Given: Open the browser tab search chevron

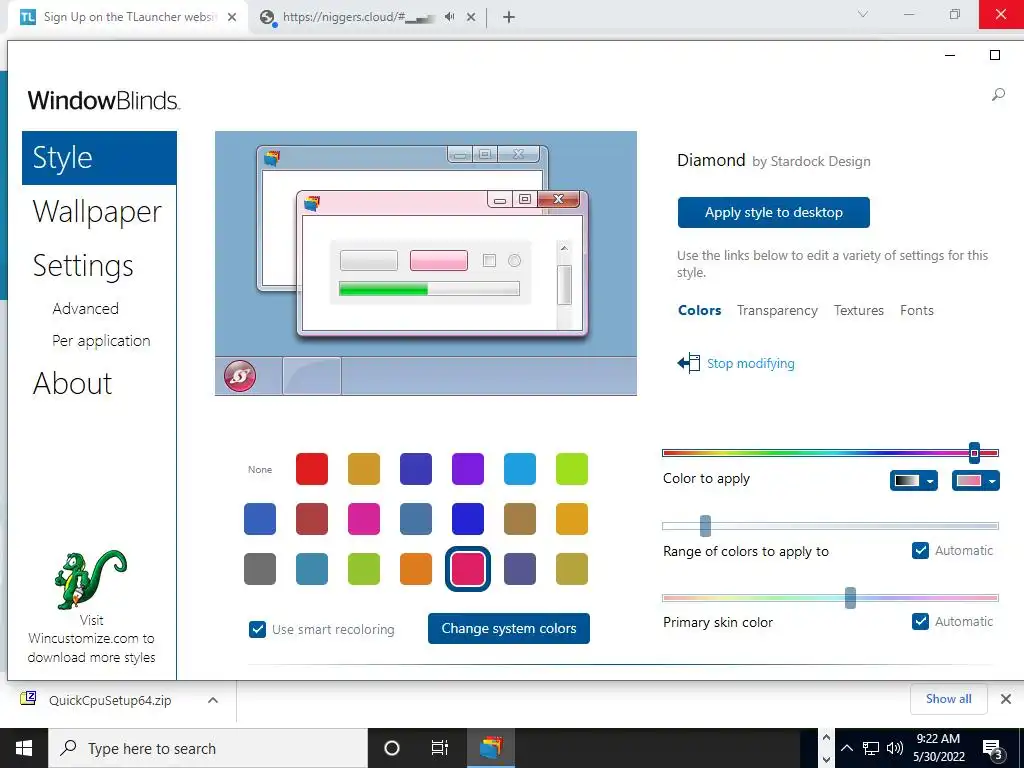Looking at the screenshot, I should pos(863,14).
